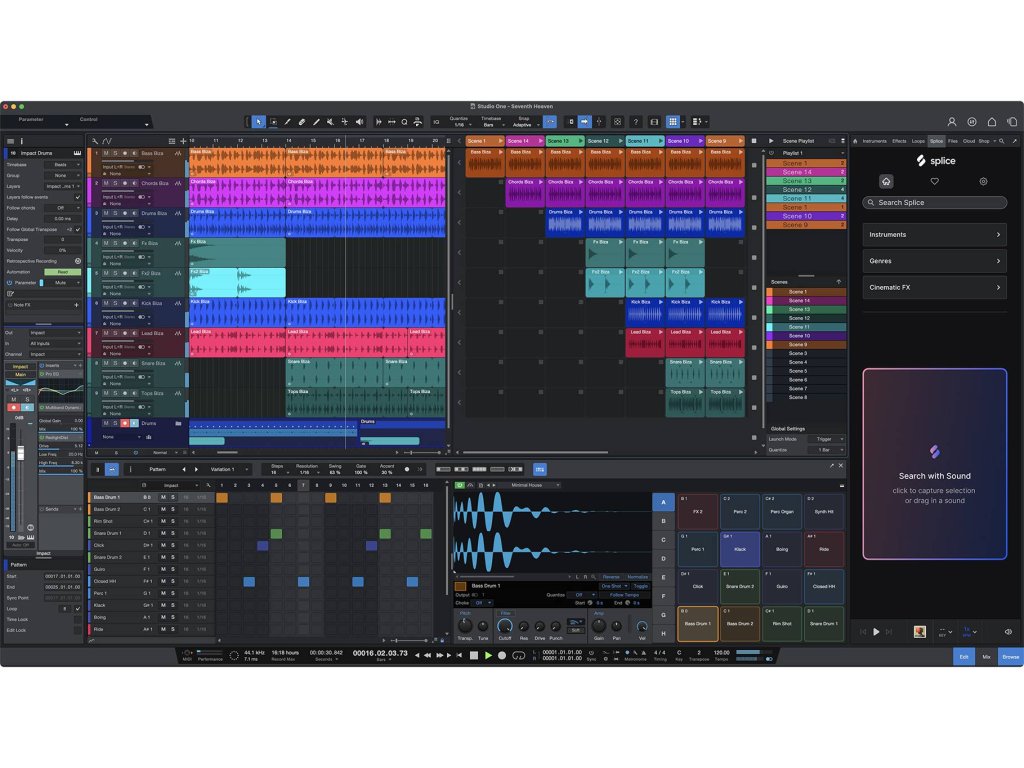Open the Minimal House preset dropdown
Viewport: 1024px width, 768px height.
click(531, 485)
